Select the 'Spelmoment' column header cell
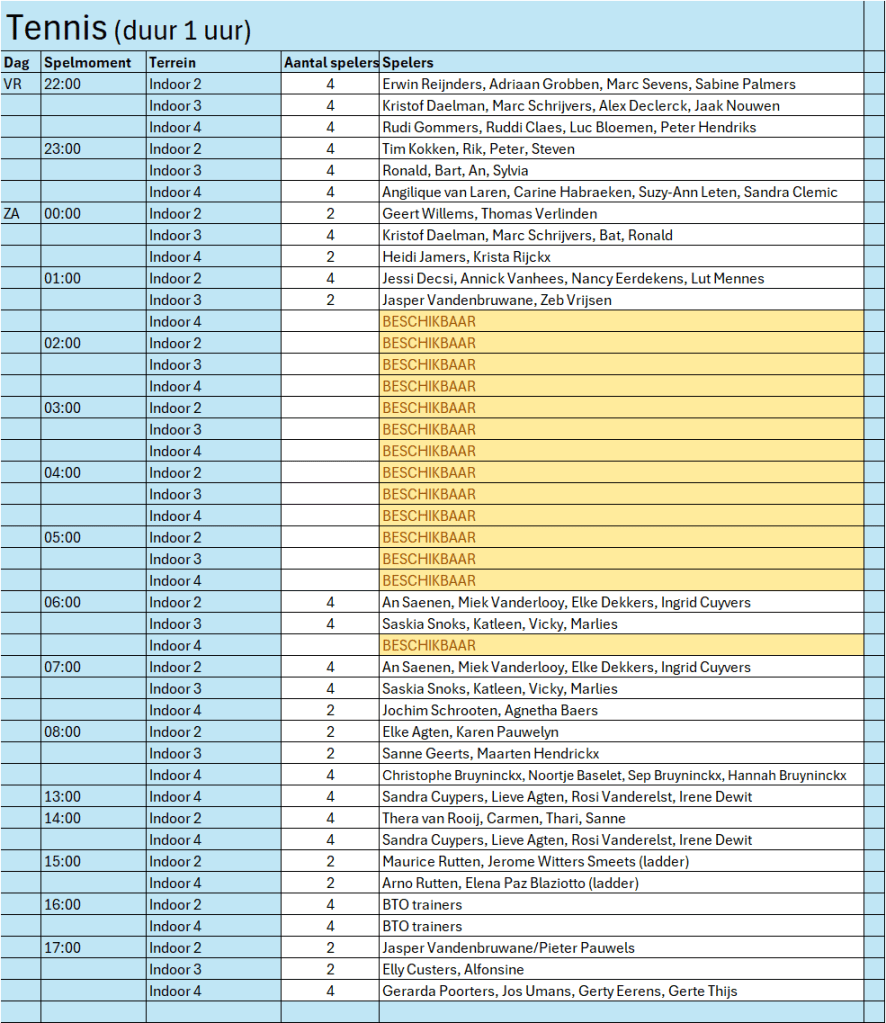Screen dimensions: 886x1023 92,63
